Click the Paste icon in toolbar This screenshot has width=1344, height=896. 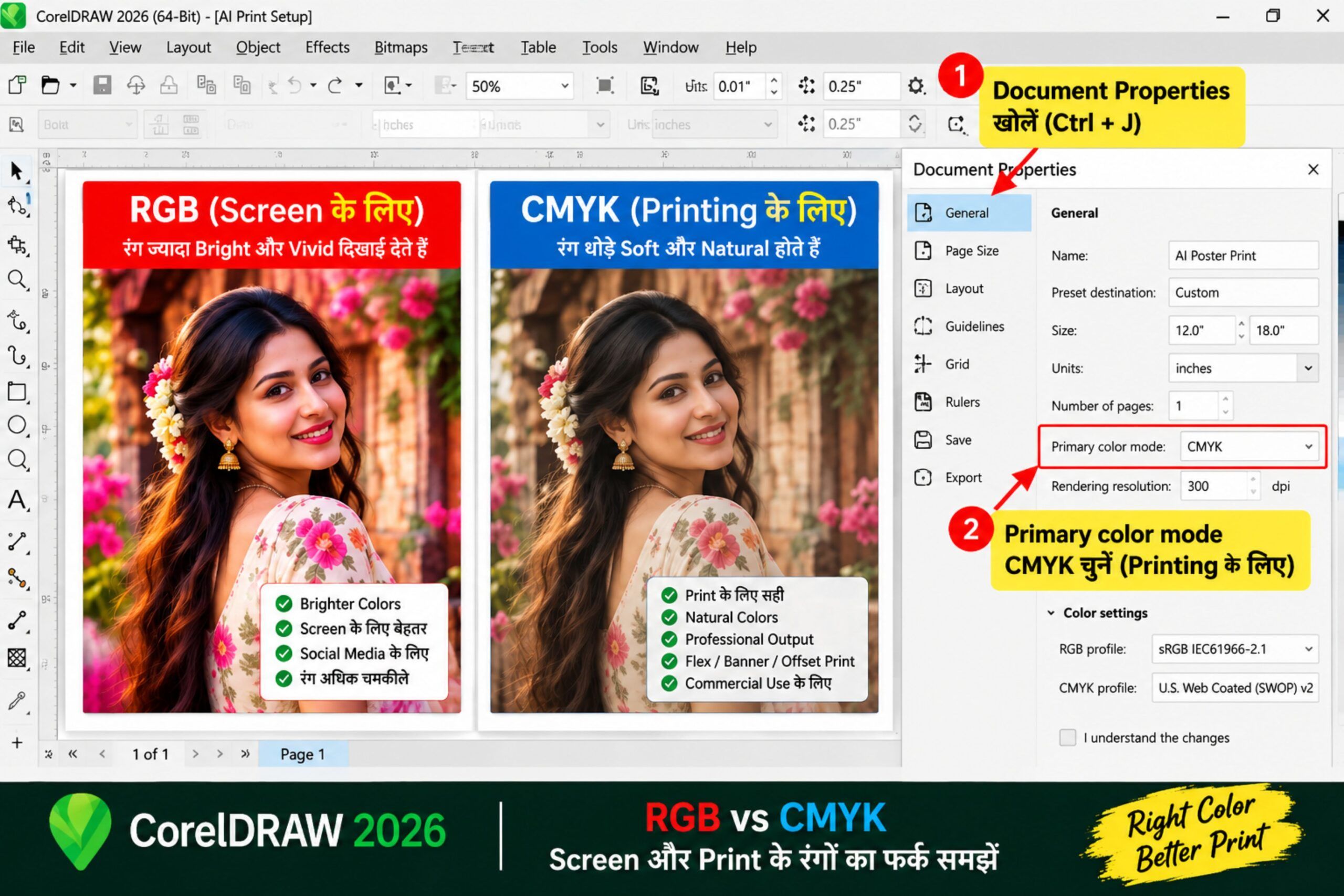coord(241,86)
